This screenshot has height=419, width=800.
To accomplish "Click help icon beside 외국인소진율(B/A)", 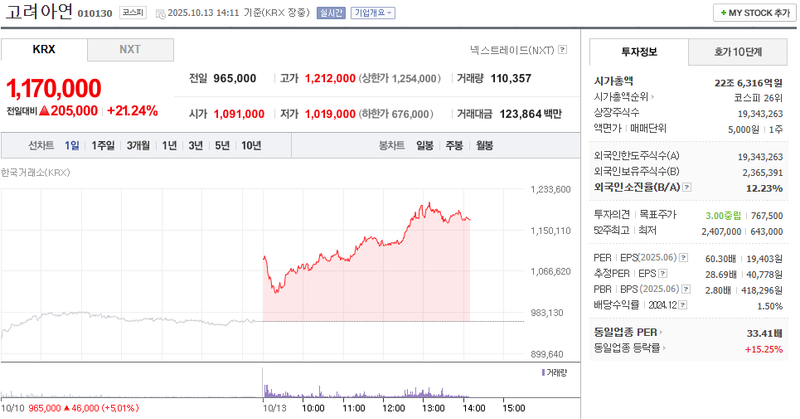I will [x=686, y=186].
